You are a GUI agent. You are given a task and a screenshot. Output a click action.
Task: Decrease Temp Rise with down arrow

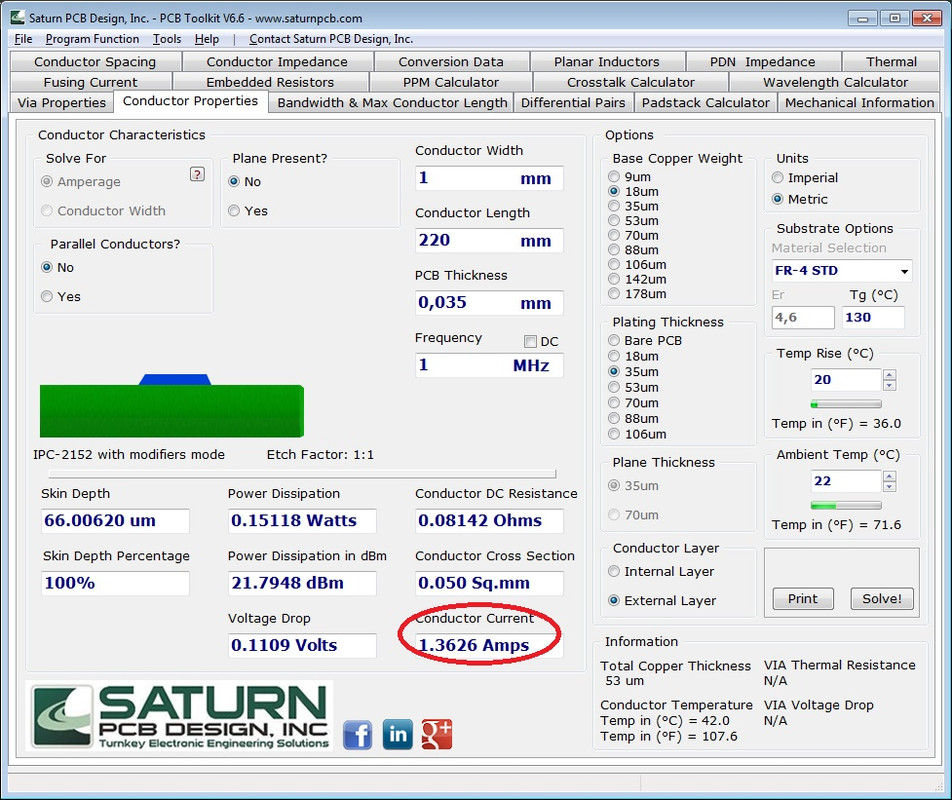[x=889, y=385]
